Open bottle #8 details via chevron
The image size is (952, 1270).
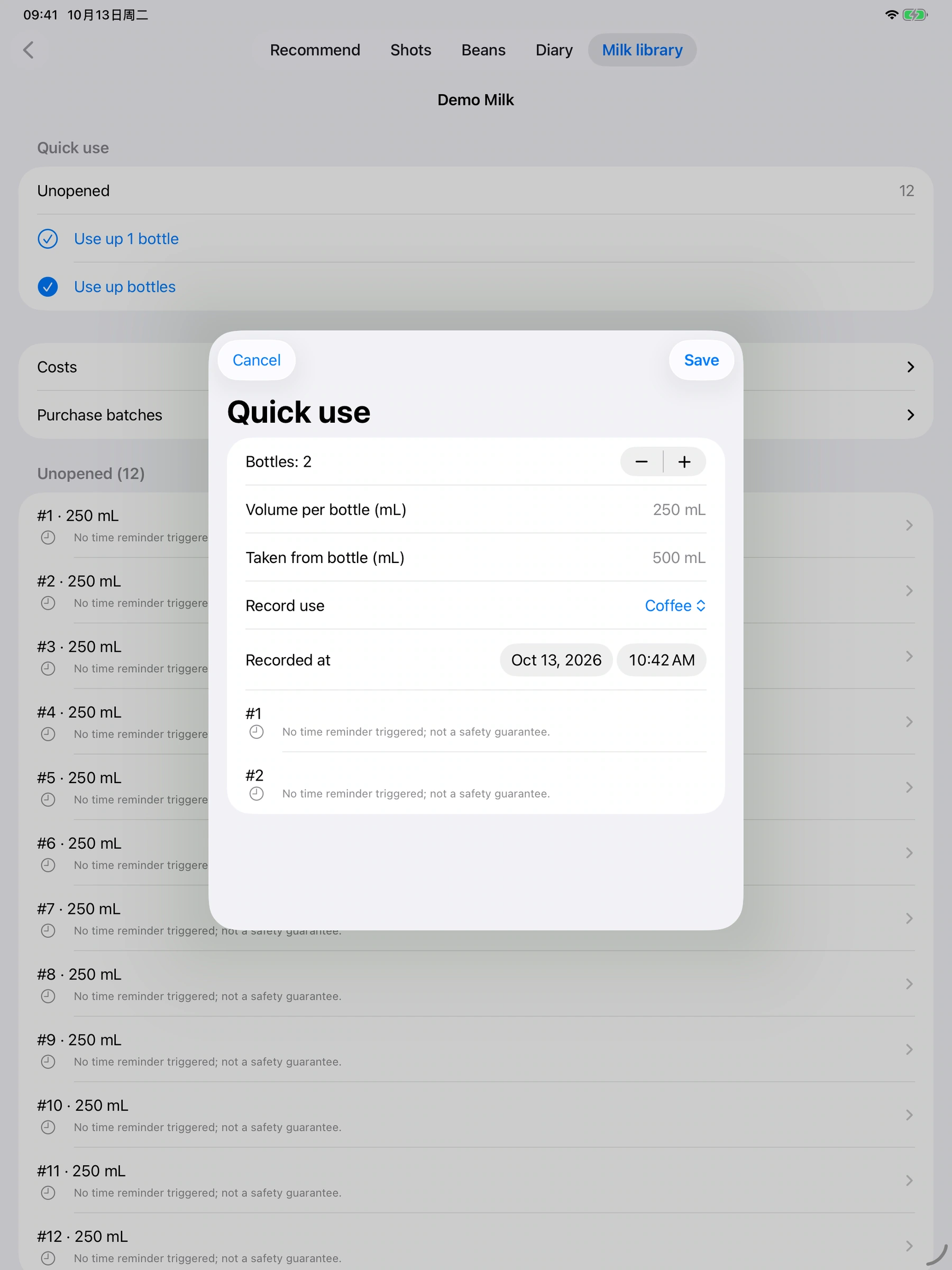(909, 984)
